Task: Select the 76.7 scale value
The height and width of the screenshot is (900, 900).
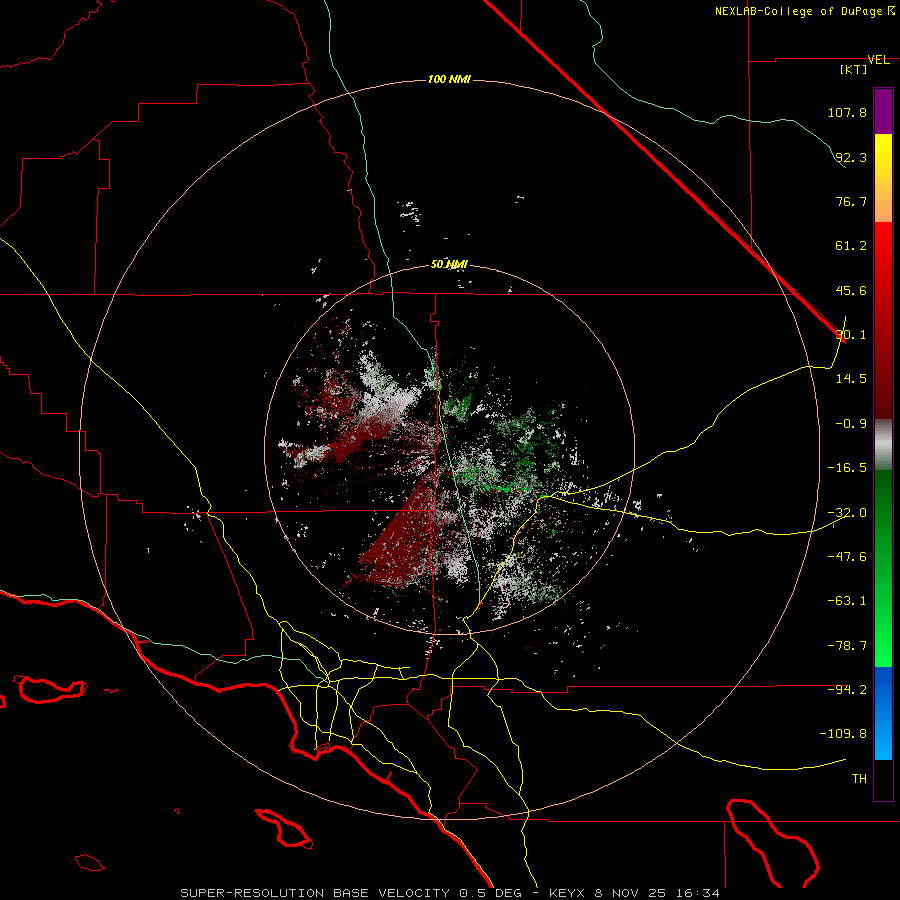Action: click(x=851, y=201)
